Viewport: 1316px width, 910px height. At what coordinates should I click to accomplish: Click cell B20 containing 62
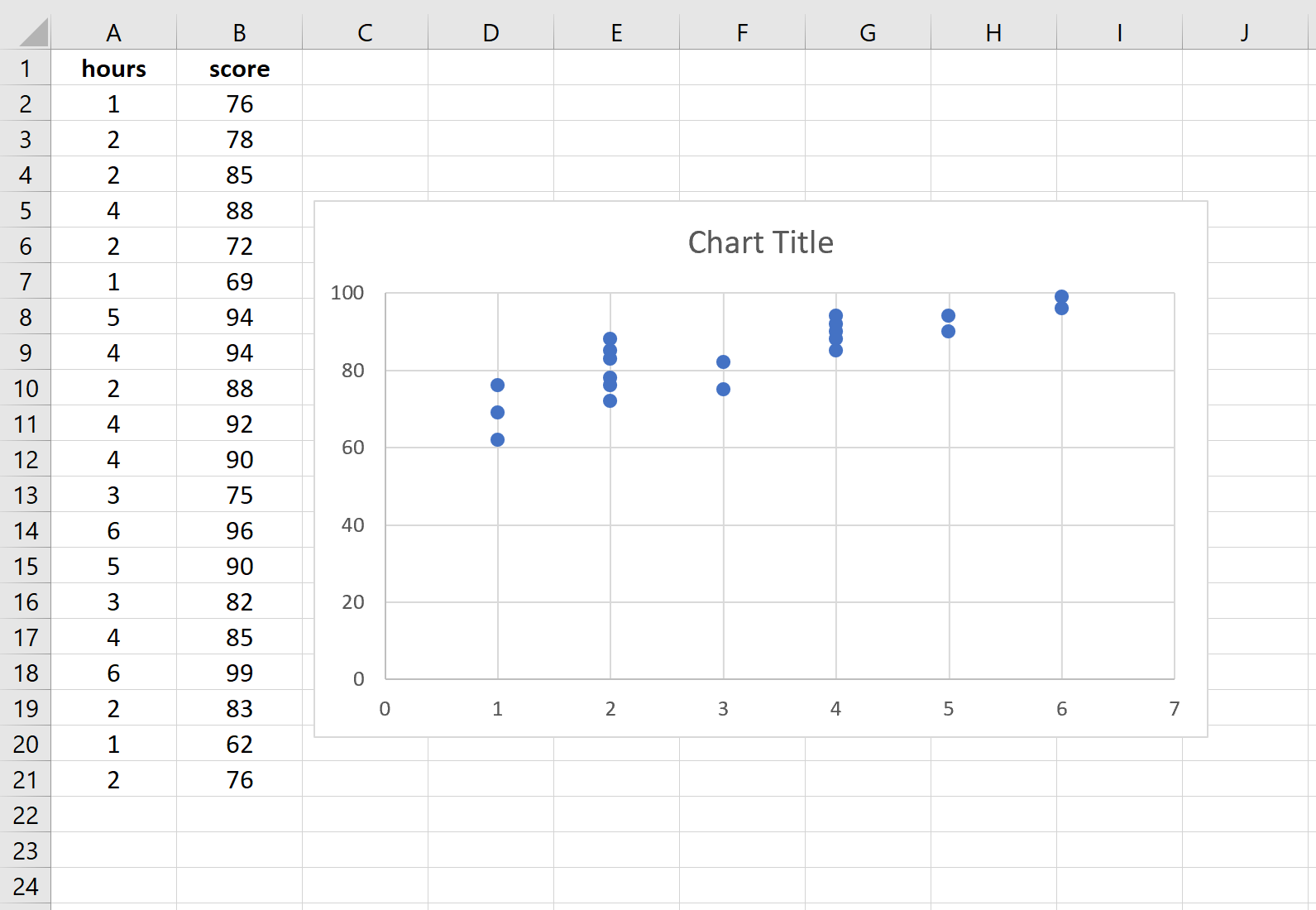click(x=239, y=745)
